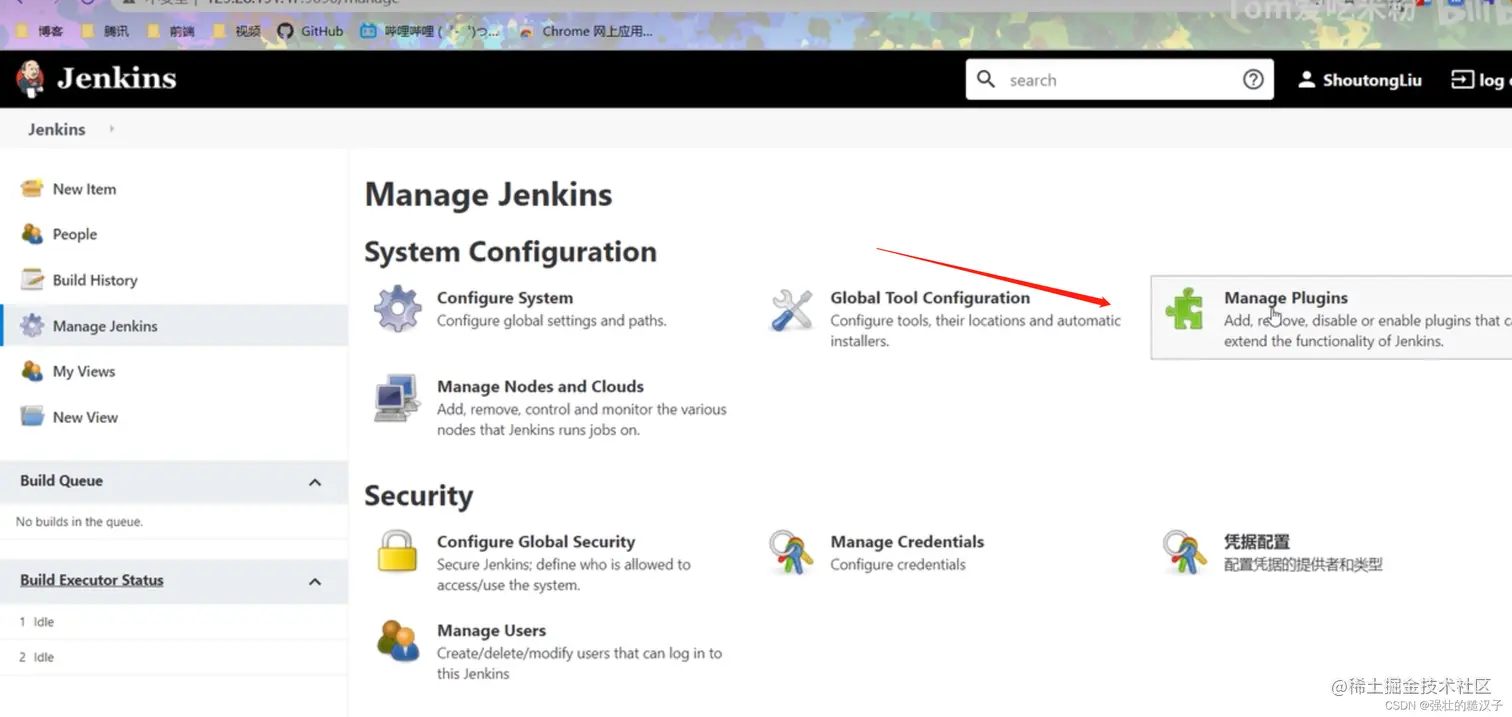The height and width of the screenshot is (717, 1512).
Task: Open the Manage Nodes and Clouds link
Action: 540,387
